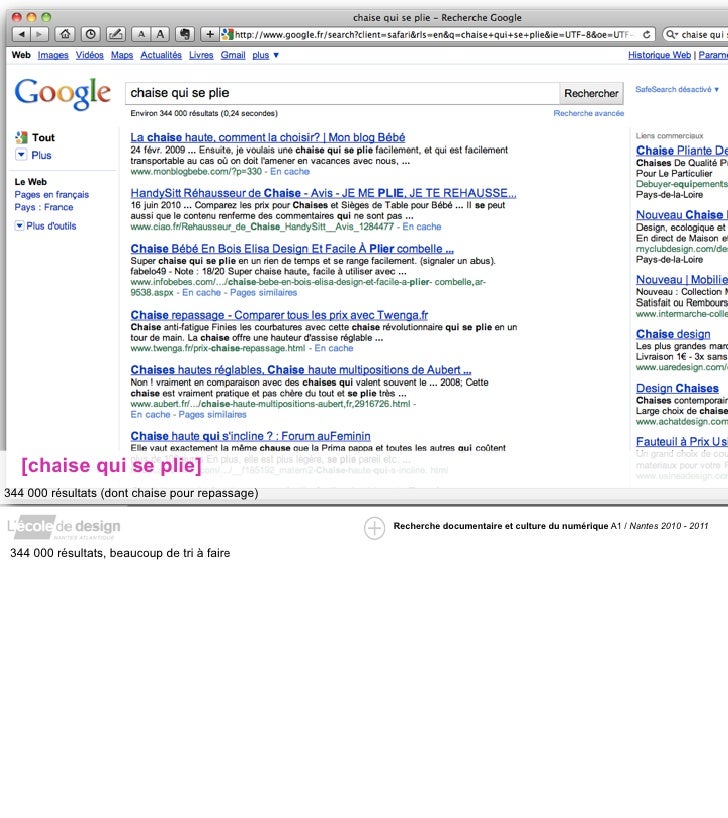Open Chaise haute qui s'incline forum result

click(250, 436)
